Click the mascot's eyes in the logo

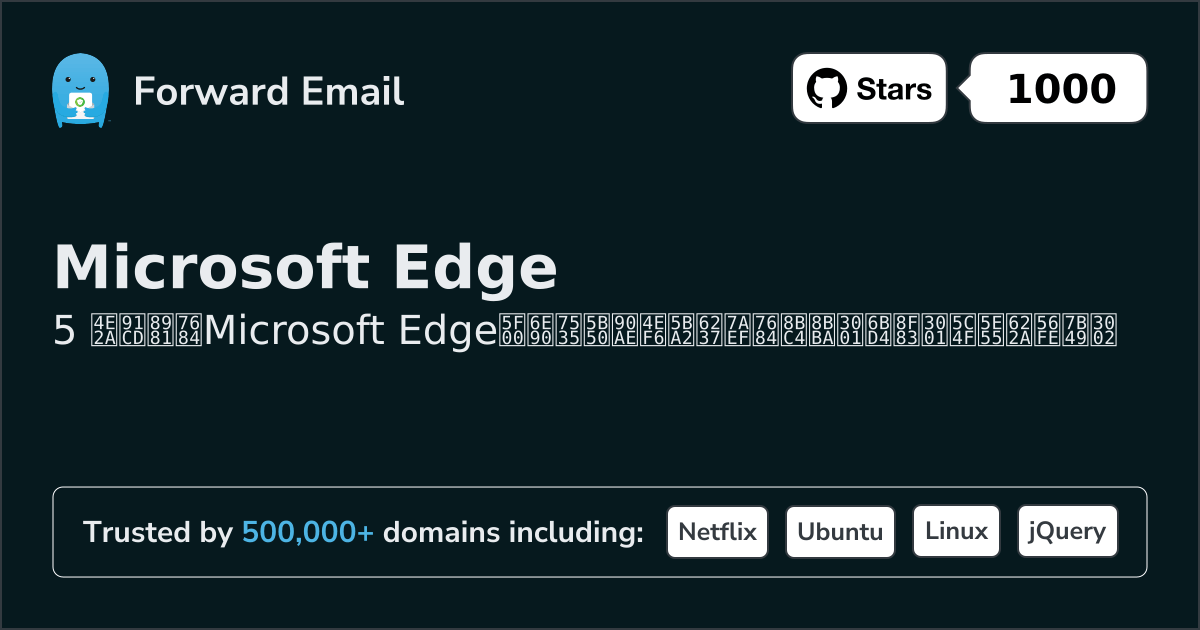[x=79, y=80]
